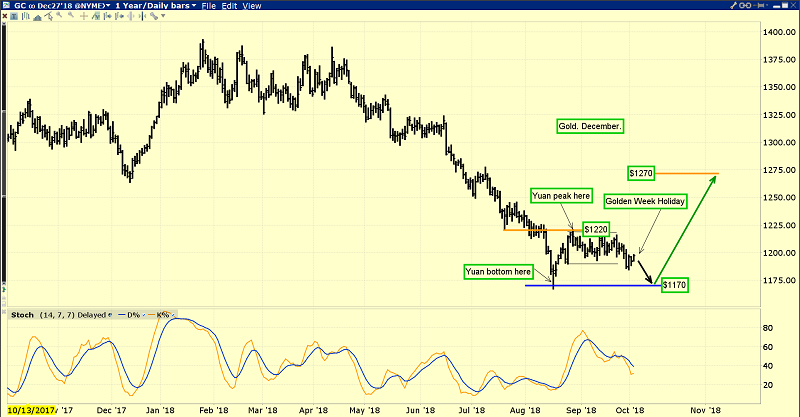Close the toolbar with red X
The image size is (800, 417).
point(5,16)
